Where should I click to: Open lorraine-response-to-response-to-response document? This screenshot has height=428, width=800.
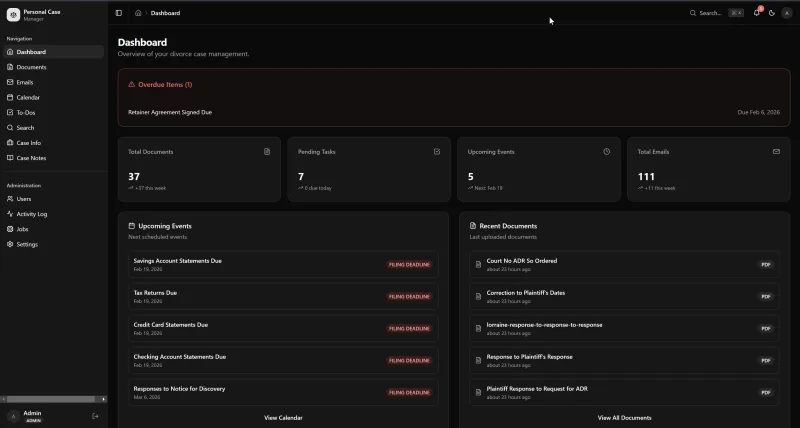[x=624, y=329]
